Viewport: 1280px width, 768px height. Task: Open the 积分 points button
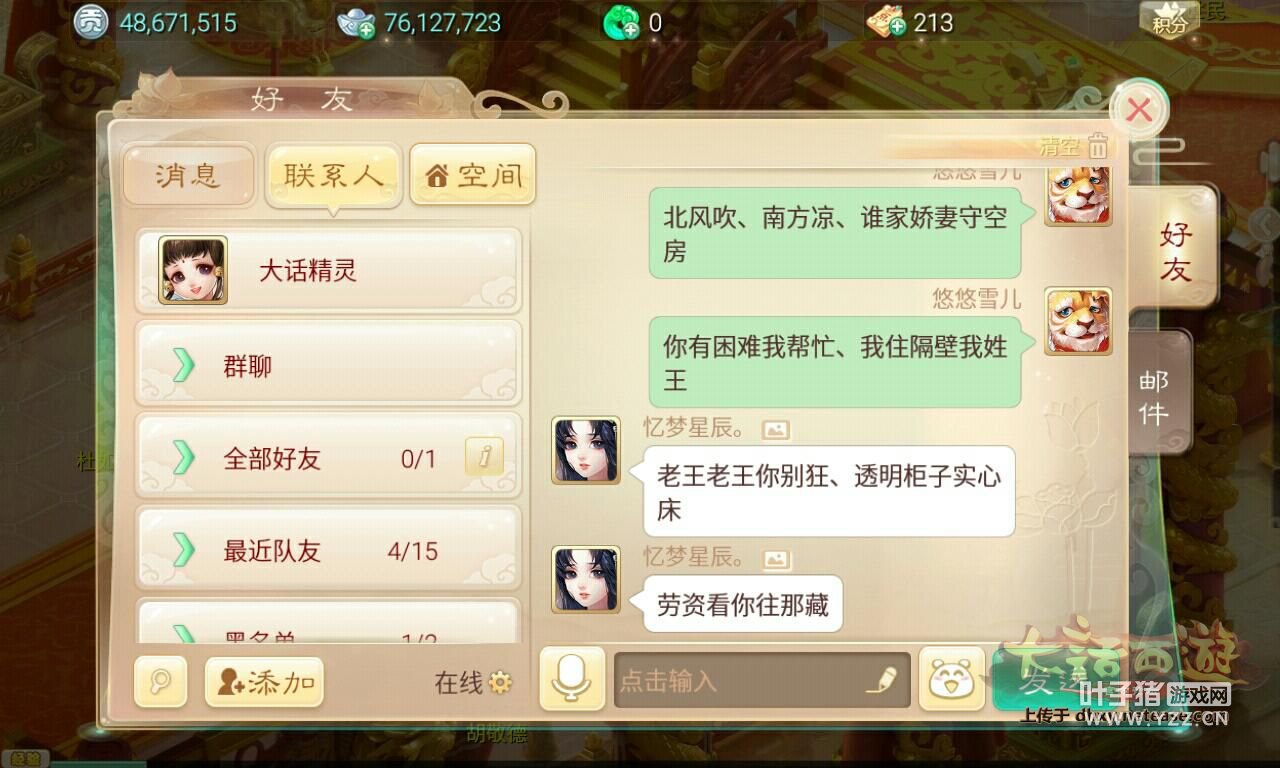coord(1169,18)
